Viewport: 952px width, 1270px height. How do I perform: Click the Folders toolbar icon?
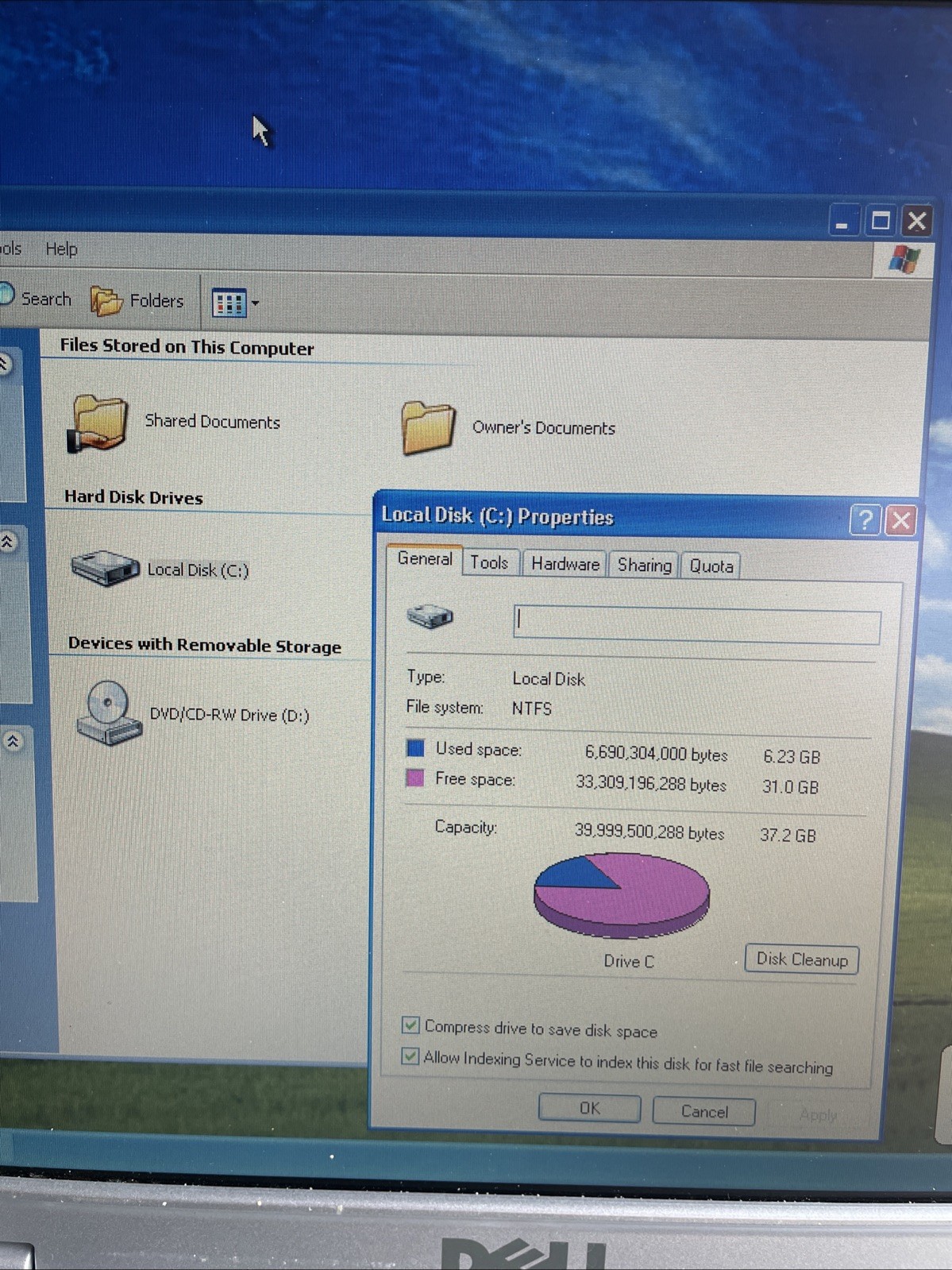[106, 301]
